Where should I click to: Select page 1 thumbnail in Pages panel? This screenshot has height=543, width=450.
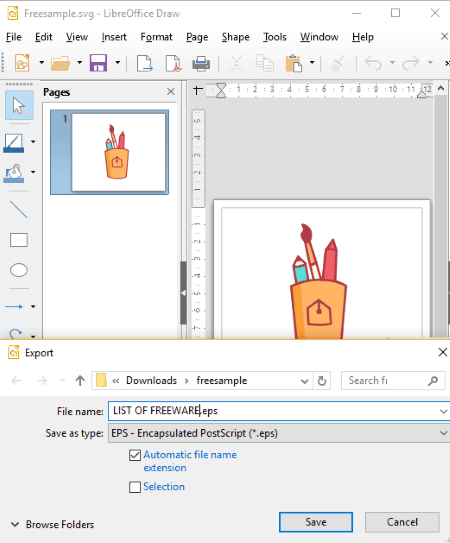coord(109,152)
